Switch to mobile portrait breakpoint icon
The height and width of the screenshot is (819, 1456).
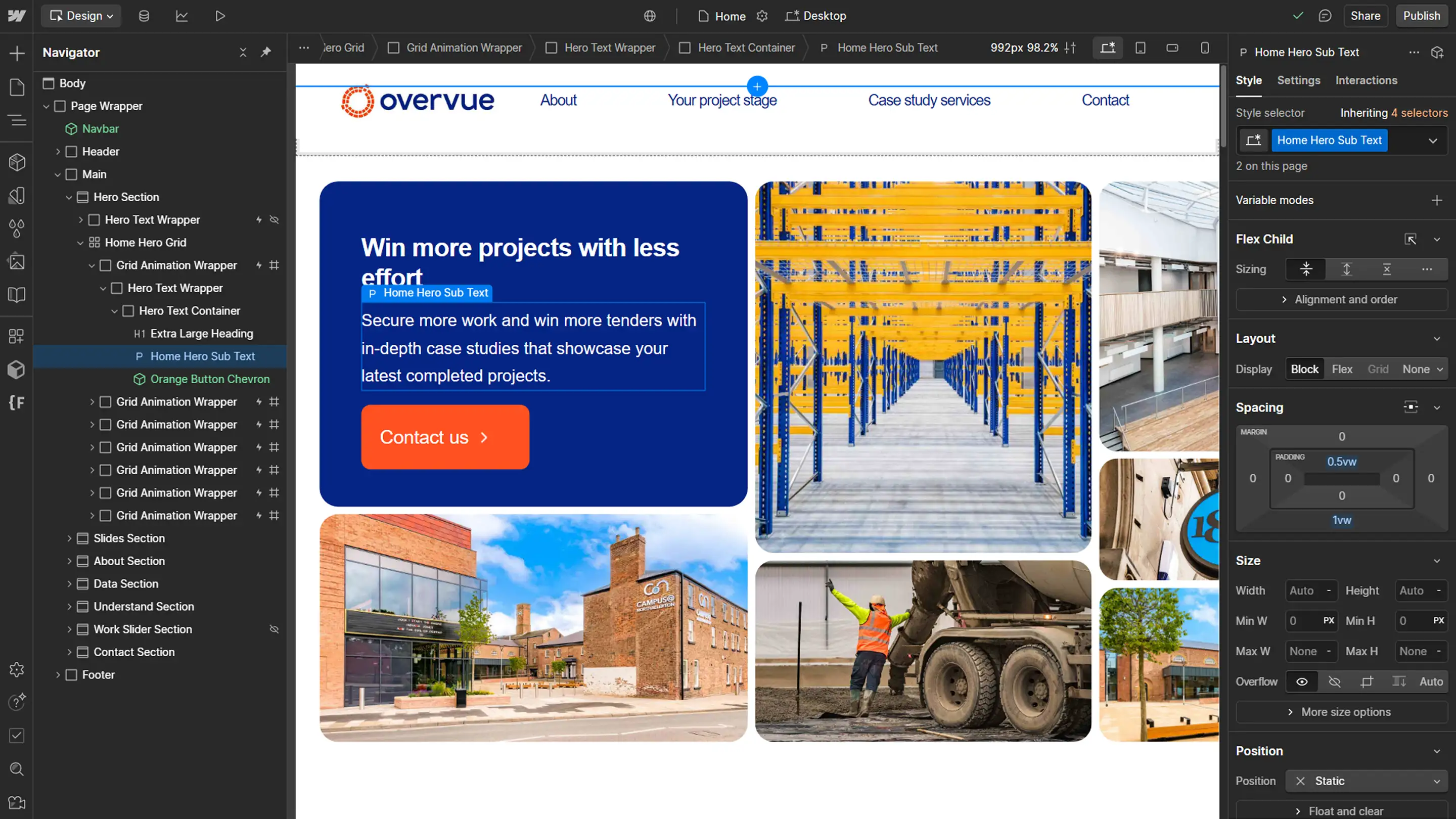pyautogui.click(x=1204, y=48)
